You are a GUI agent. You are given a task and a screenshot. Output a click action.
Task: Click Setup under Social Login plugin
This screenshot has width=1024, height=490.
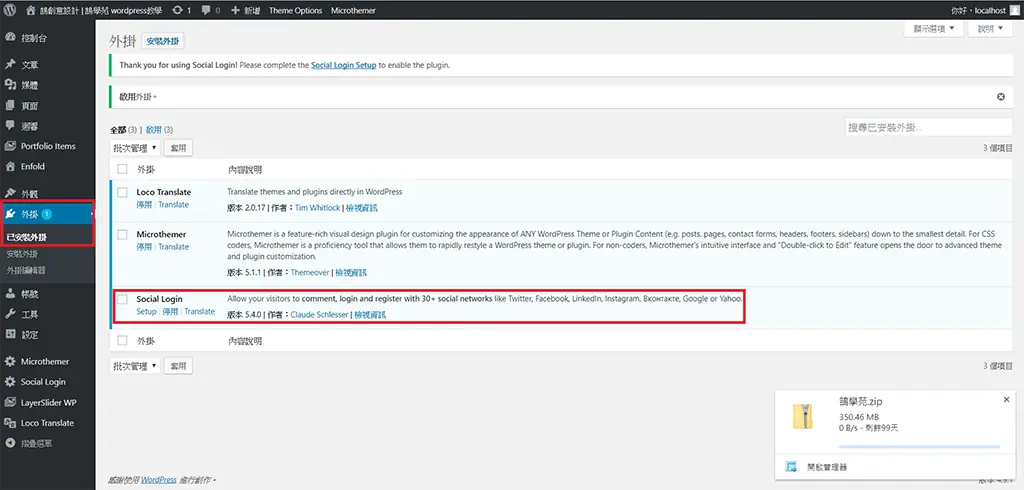point(146,312)
